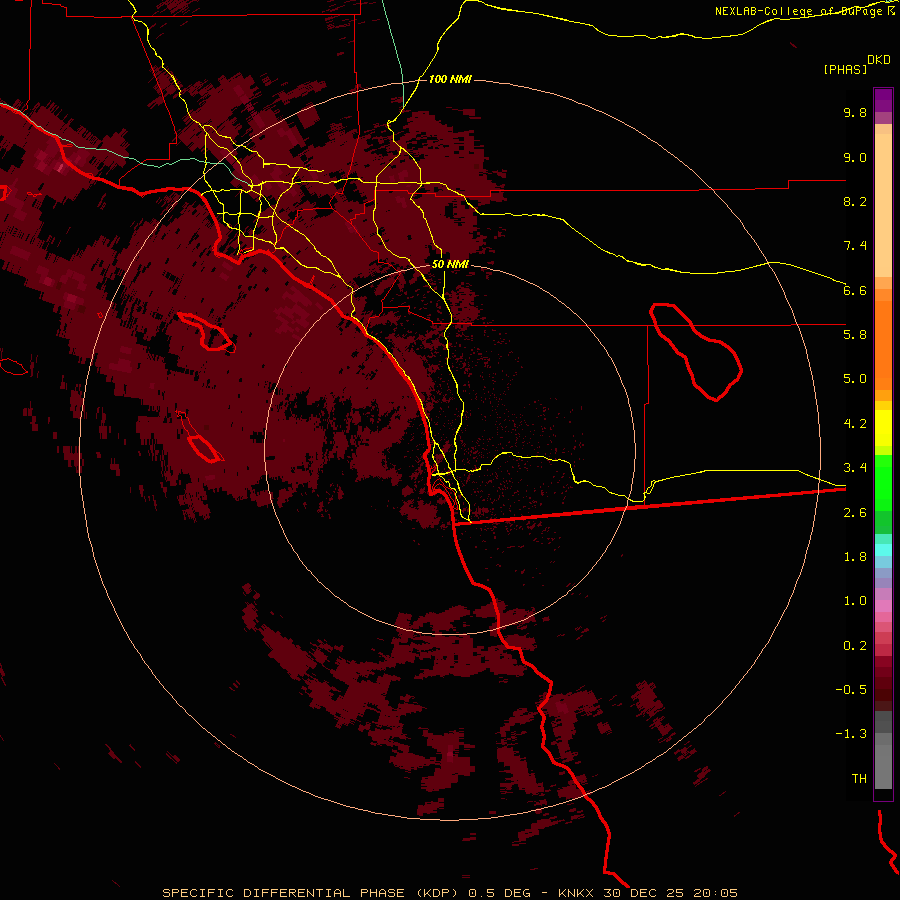This screenshot has width=900, height=900.
Task: Click the 100 NMI range ring label
Action: pyautogui.click(x=451, y=79)
